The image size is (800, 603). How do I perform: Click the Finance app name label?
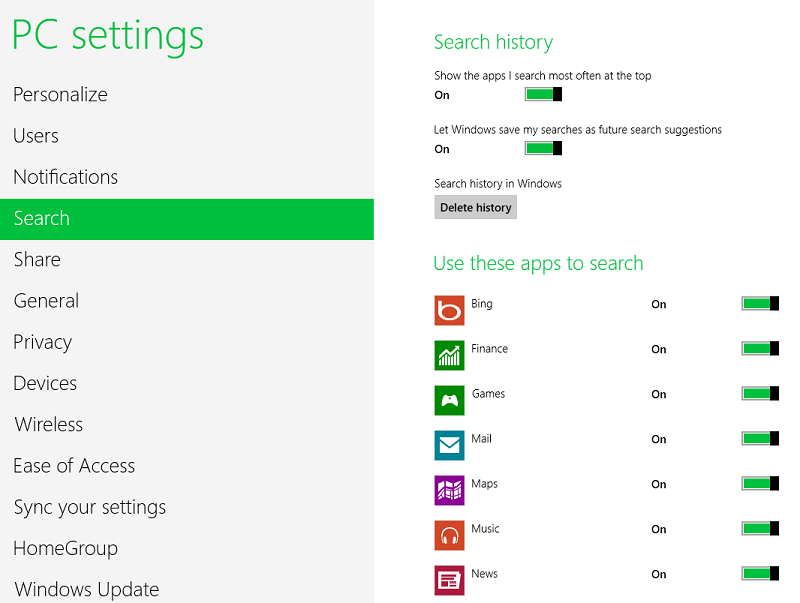click(x=489, y=348)
